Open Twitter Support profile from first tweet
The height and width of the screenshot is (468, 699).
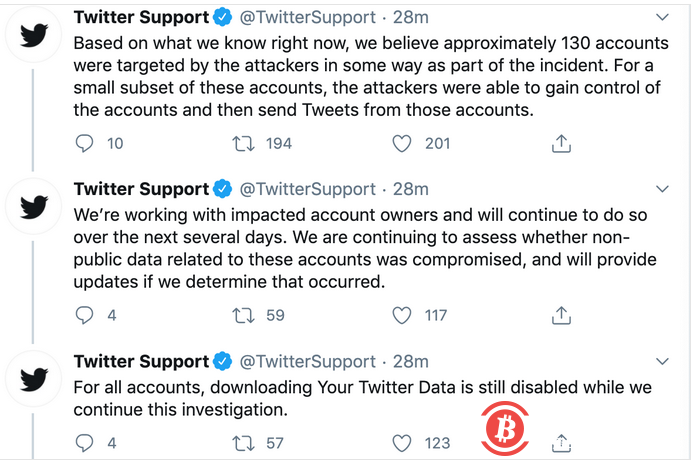pos(141,18)
